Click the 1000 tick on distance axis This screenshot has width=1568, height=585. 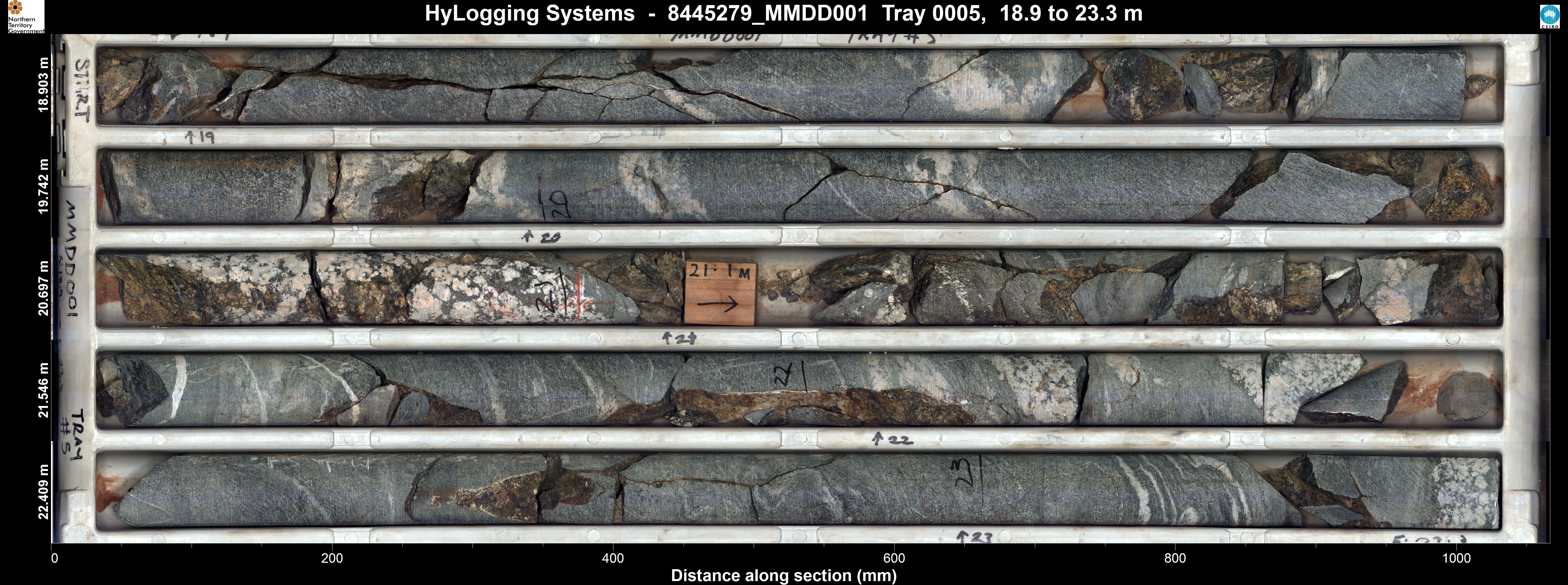click(x=1457, y=558)
